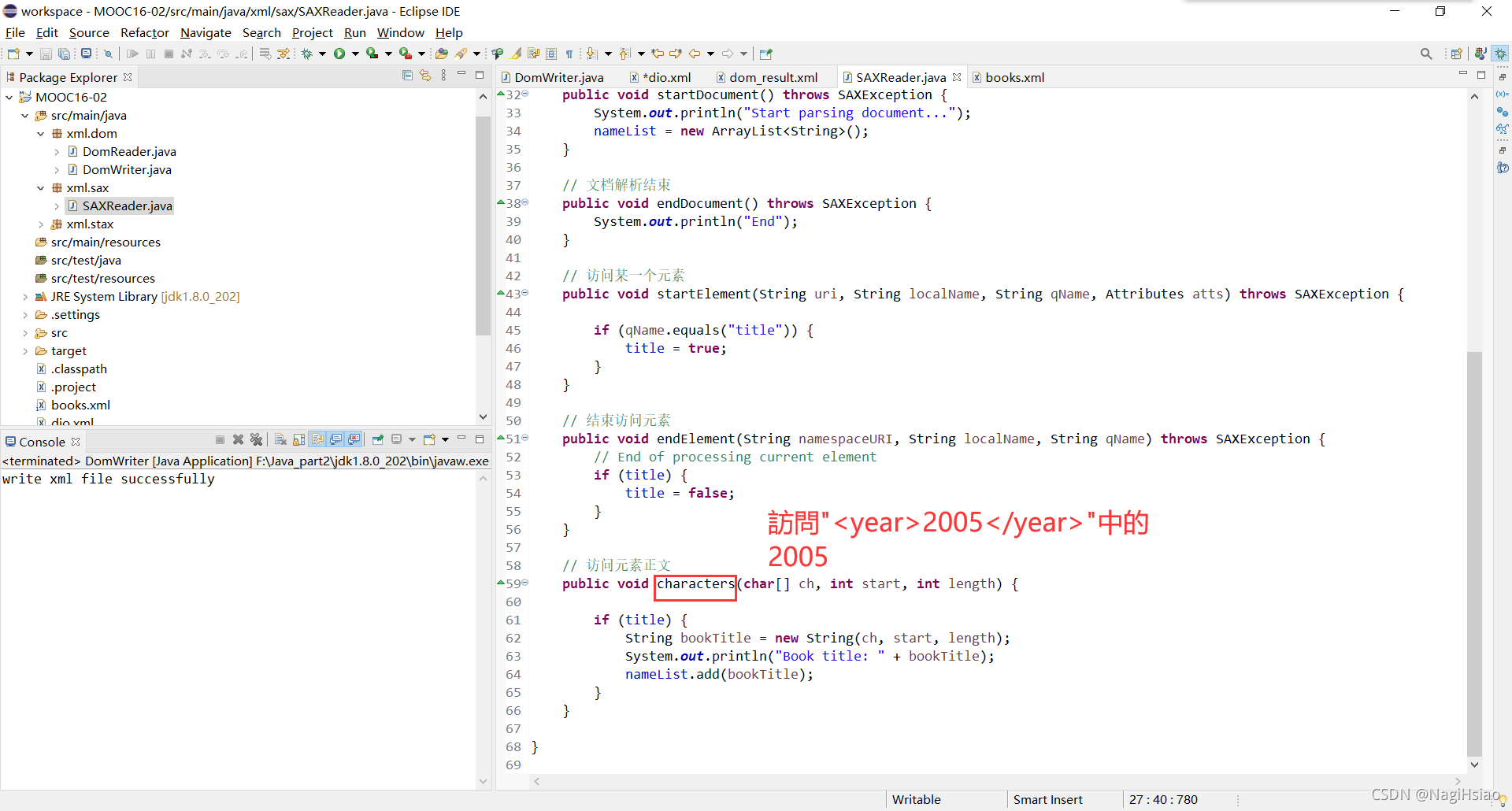Viewport: 1512px width, 811px height.
Task: Click the Quick Access search icon
Action: pos(1426,54)
